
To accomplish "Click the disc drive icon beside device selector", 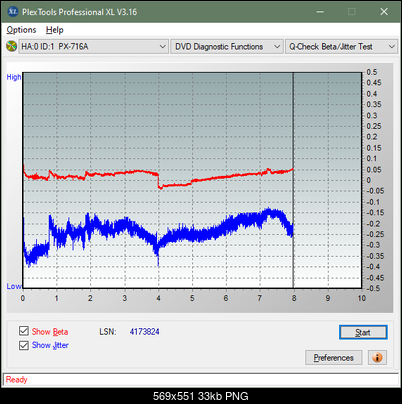I will [x=11, y=46].
